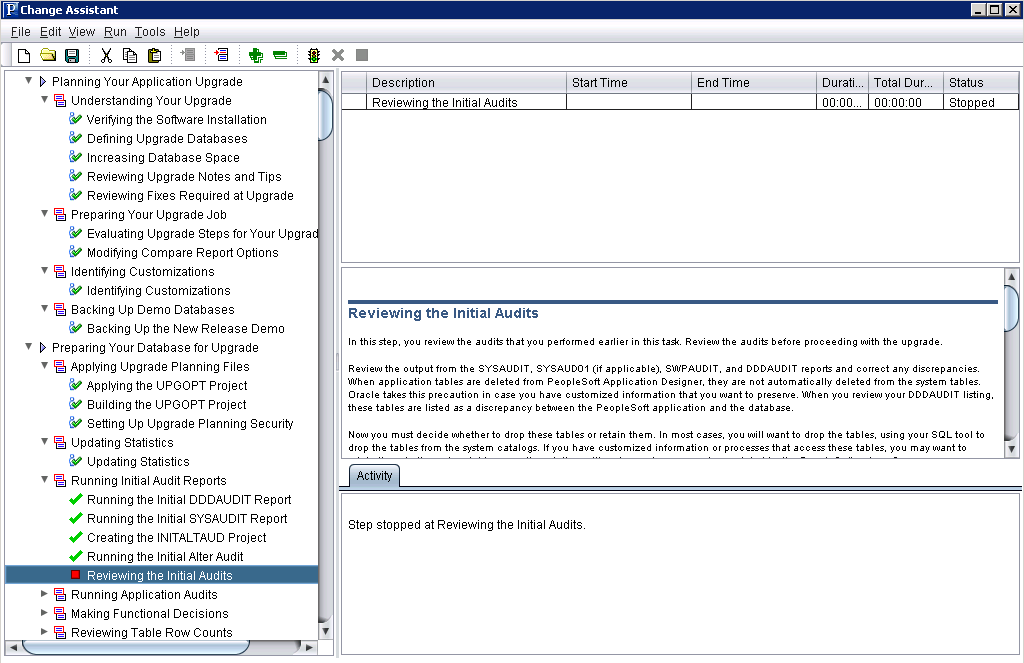Paste using the clipboard toolbar icon
The image size is (1024, 663).
tap(154, 56)
